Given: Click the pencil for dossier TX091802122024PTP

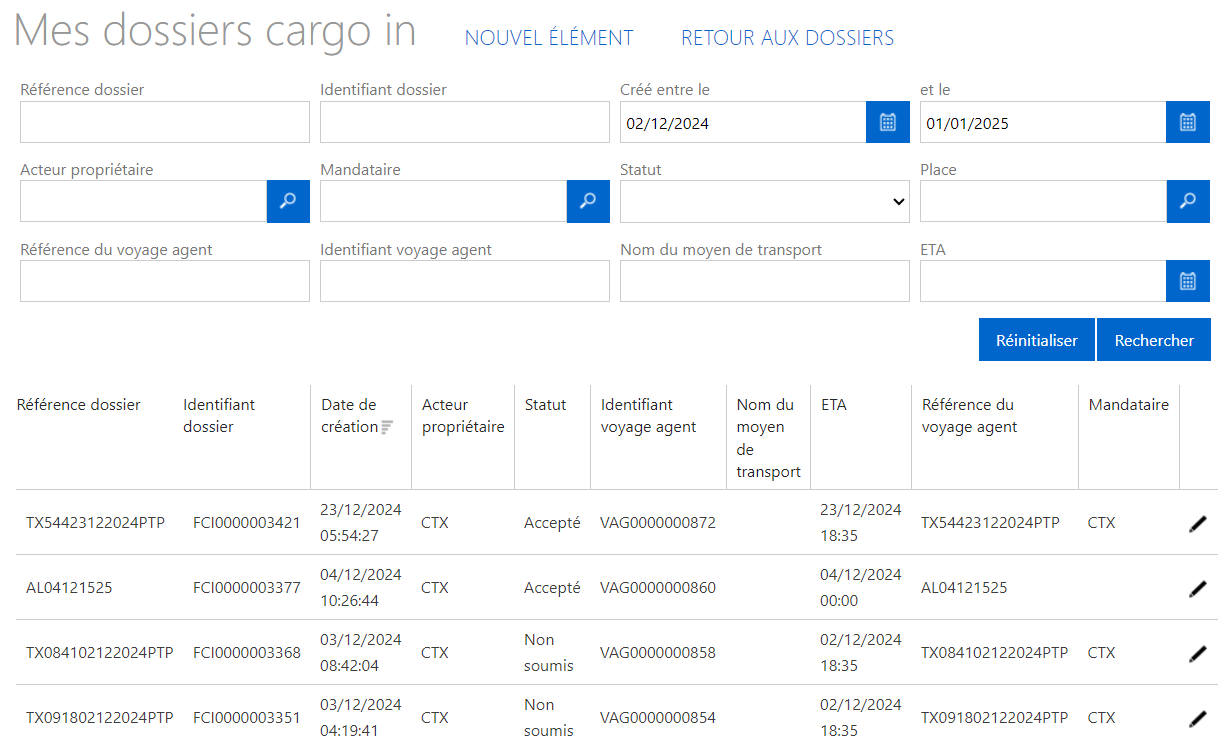Looking at the screenshot, I should tap(1197, 718).
